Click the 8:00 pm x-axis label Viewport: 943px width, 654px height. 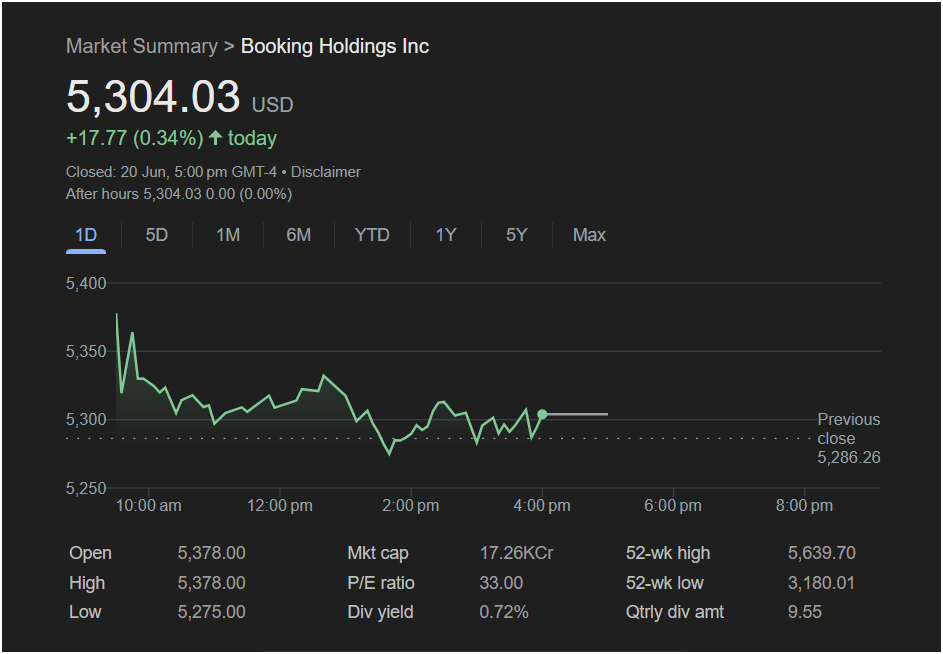click(x=804, y=505)
